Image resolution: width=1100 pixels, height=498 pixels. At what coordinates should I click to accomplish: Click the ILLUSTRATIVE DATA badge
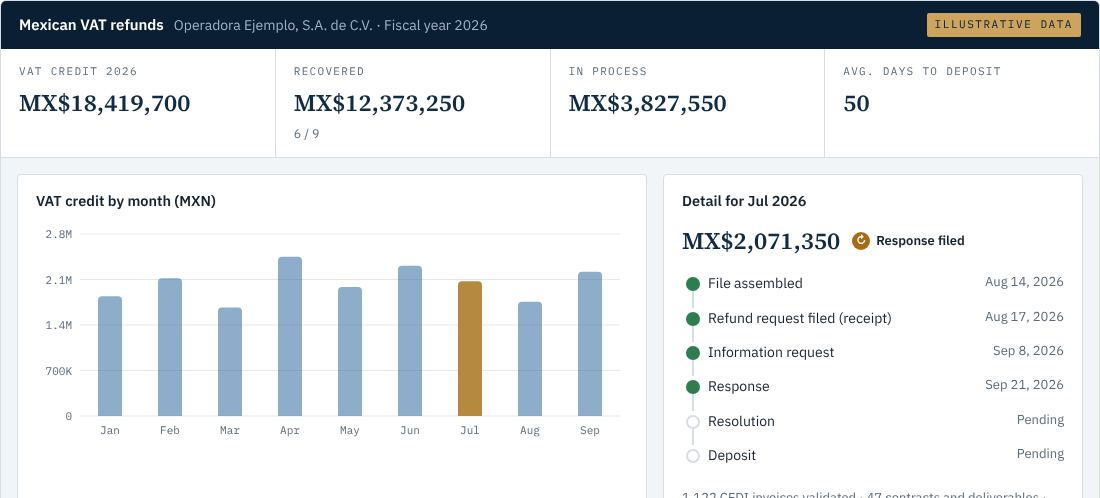point(1003,25)
